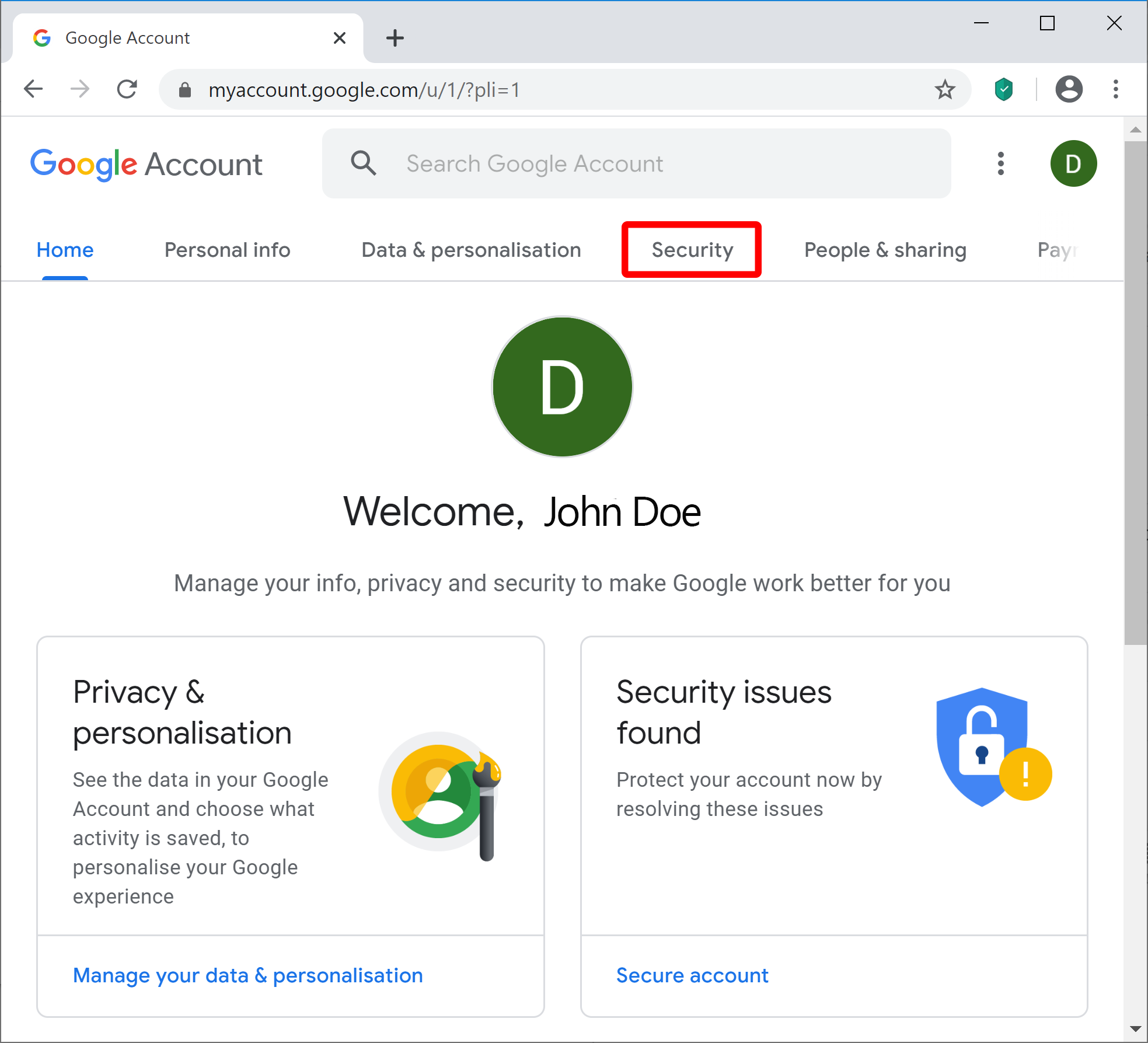Viewport: 1148px width, 1043px height.
Task: Click the security shield extension icon
Action: point(1003,89)
